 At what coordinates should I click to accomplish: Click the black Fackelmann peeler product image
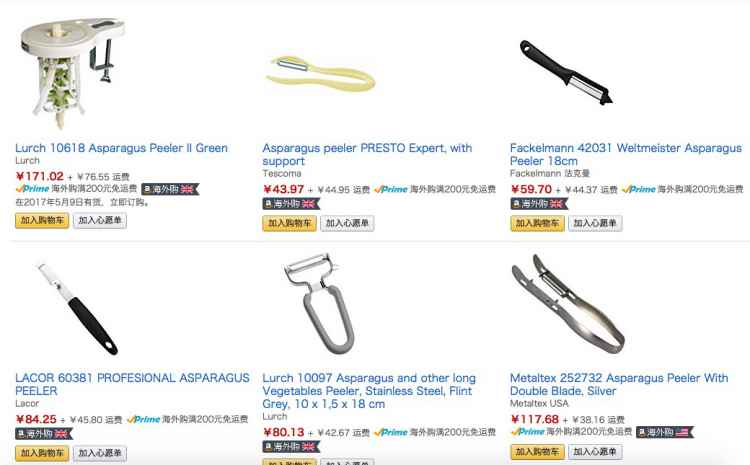coord(566,73)
